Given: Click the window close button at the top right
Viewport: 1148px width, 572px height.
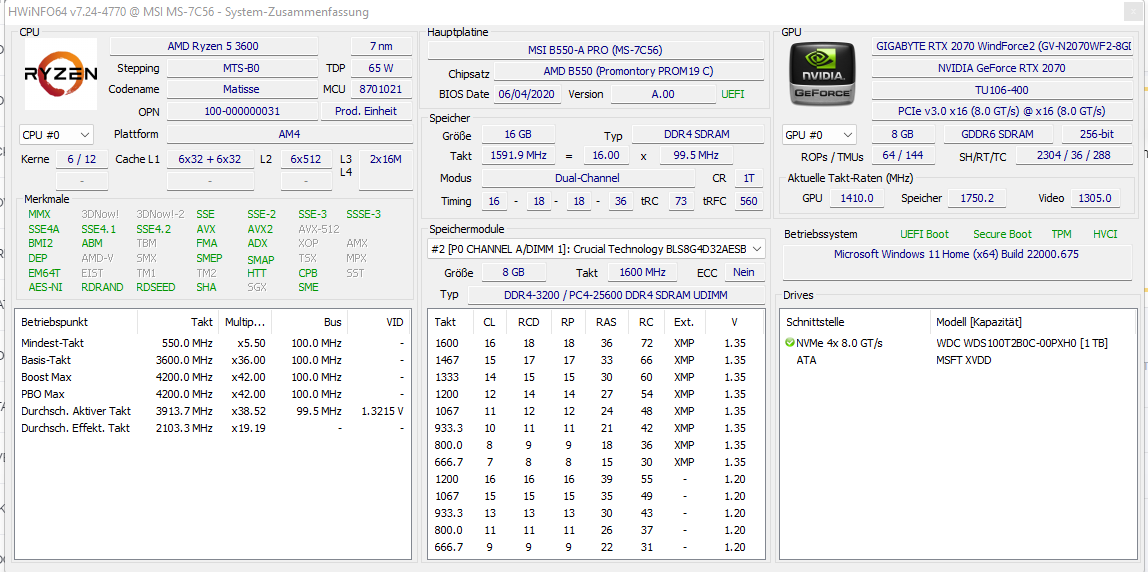Looking at the screenshot, I should coord(1131,12).
